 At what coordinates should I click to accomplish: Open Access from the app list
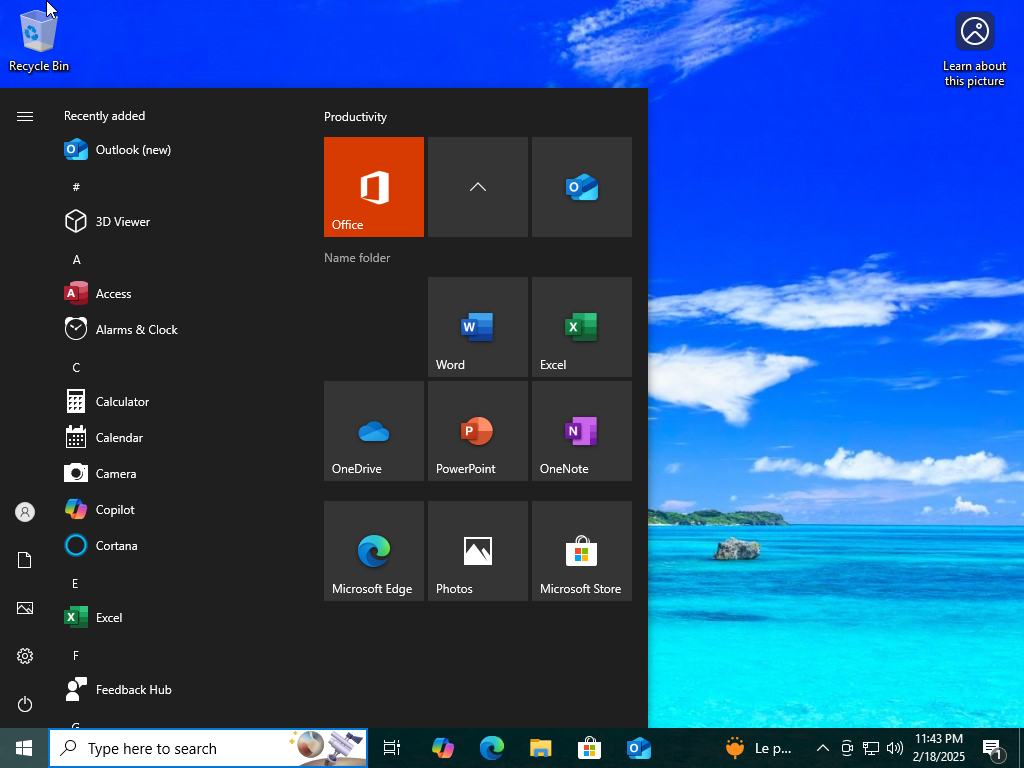176,294
